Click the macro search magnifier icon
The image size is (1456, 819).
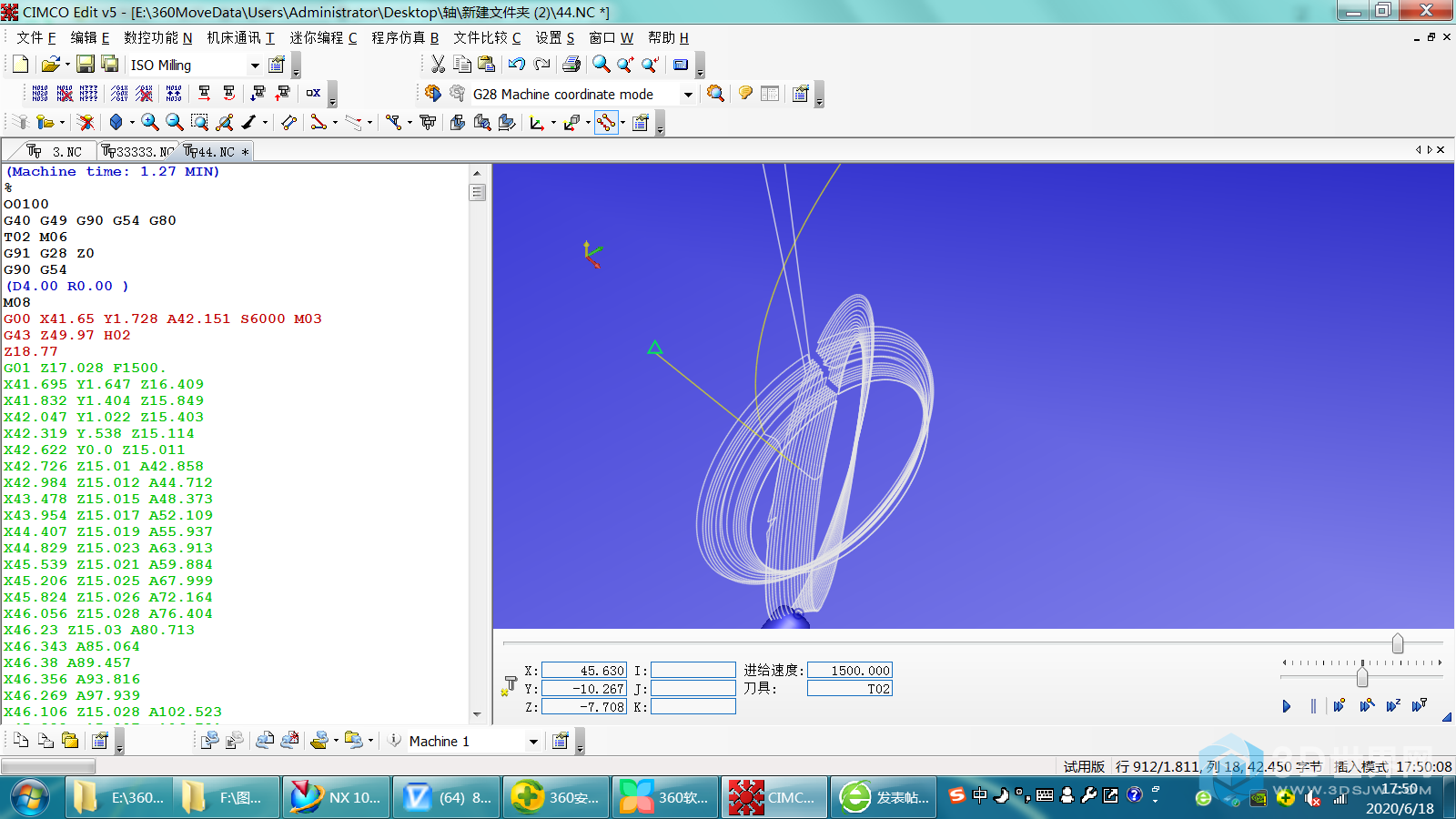[715, 94]
